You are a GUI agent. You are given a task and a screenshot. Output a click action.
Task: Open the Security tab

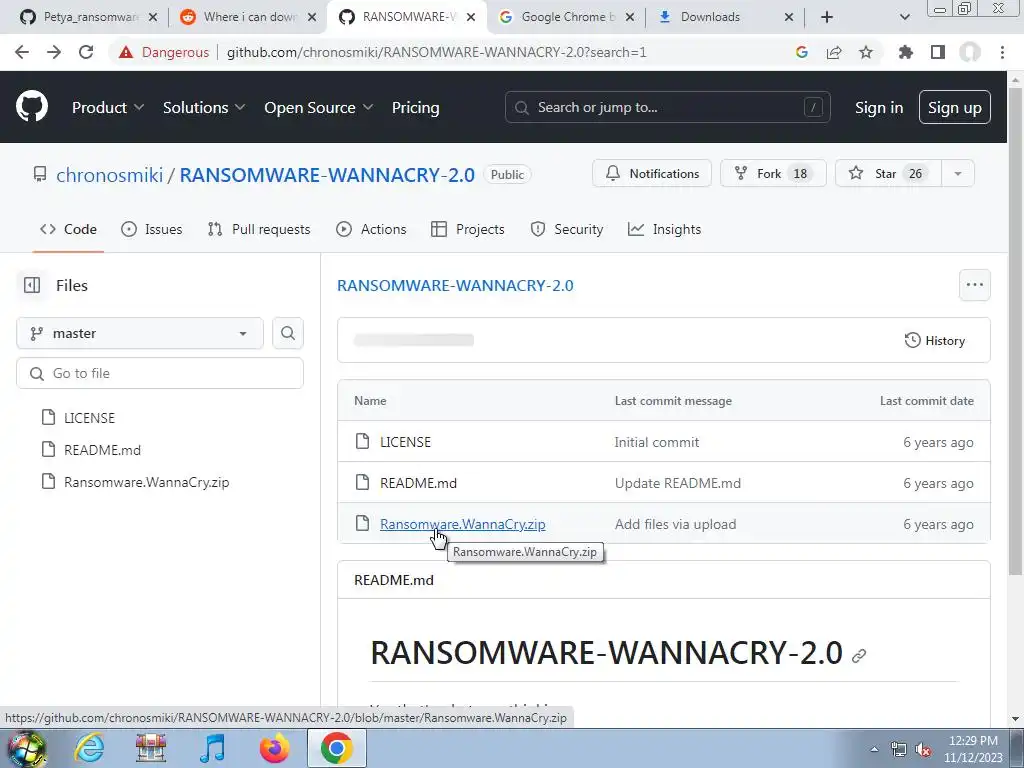[x=567, y=229]
